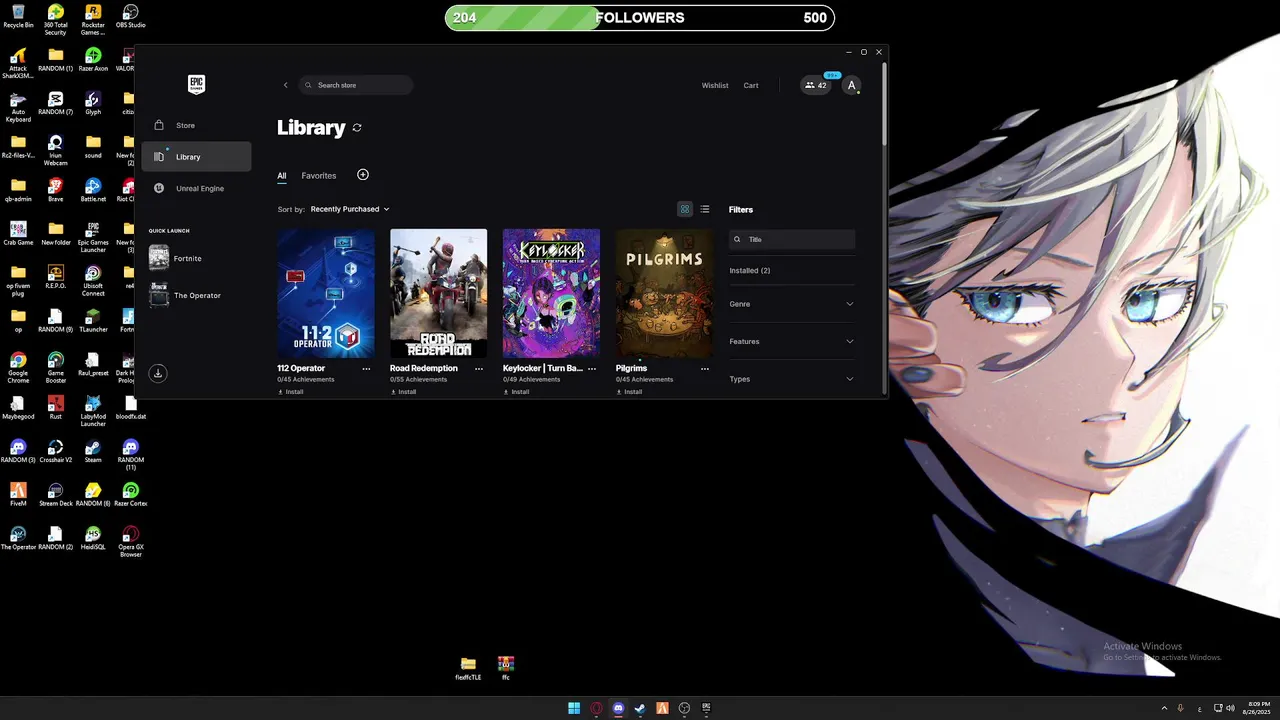1280x720 pixels.
Task: Switch to the All tab
Action: (282, 176)
